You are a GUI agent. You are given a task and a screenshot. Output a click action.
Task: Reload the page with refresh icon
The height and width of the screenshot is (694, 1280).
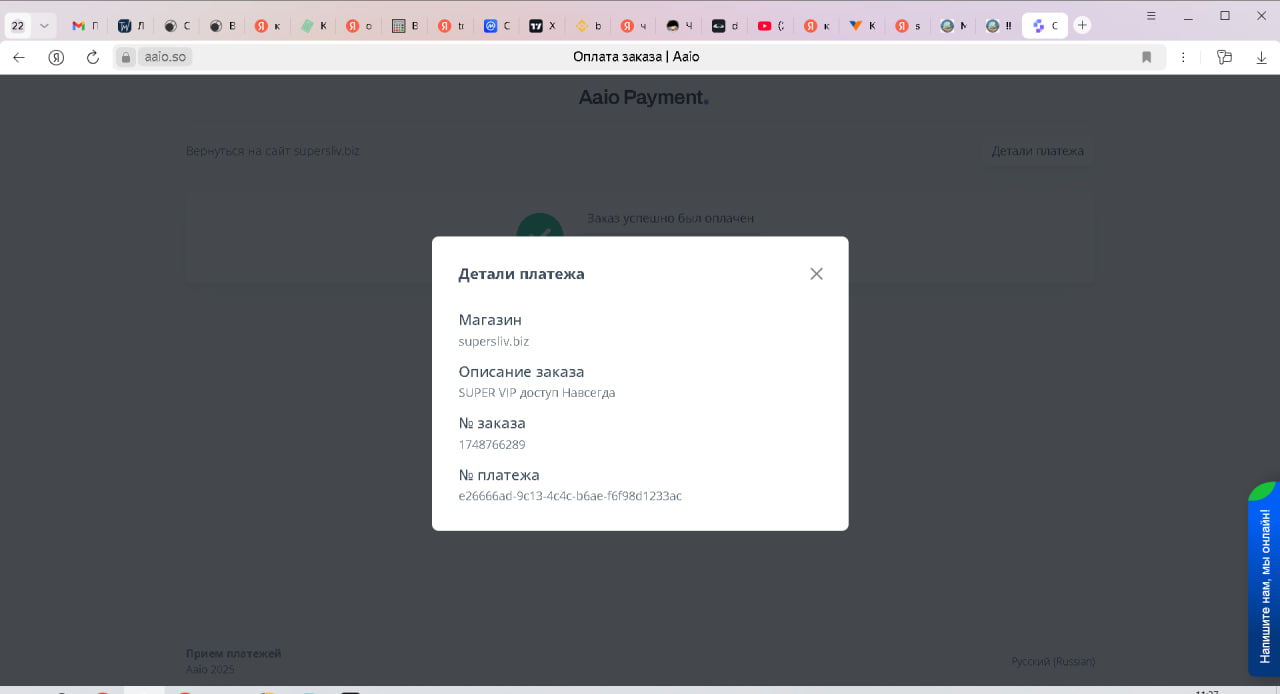click(x=93, y=57)
